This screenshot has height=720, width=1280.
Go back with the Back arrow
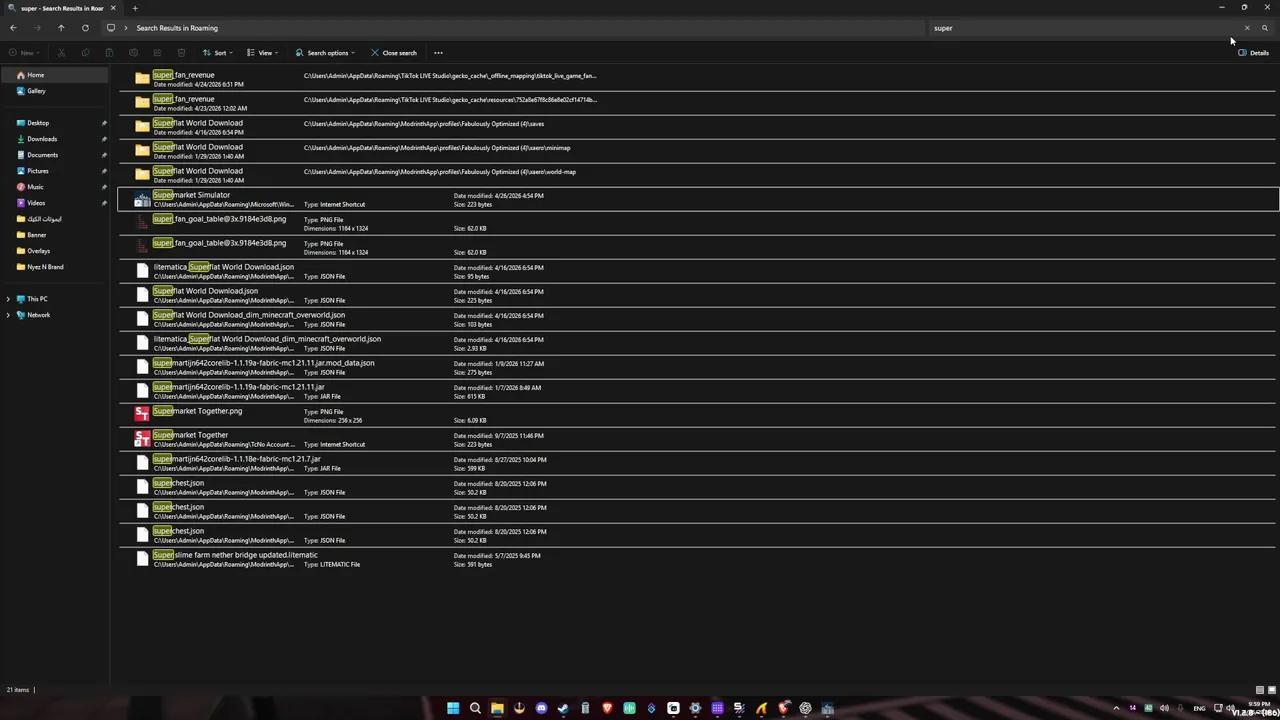pos(13,28)
